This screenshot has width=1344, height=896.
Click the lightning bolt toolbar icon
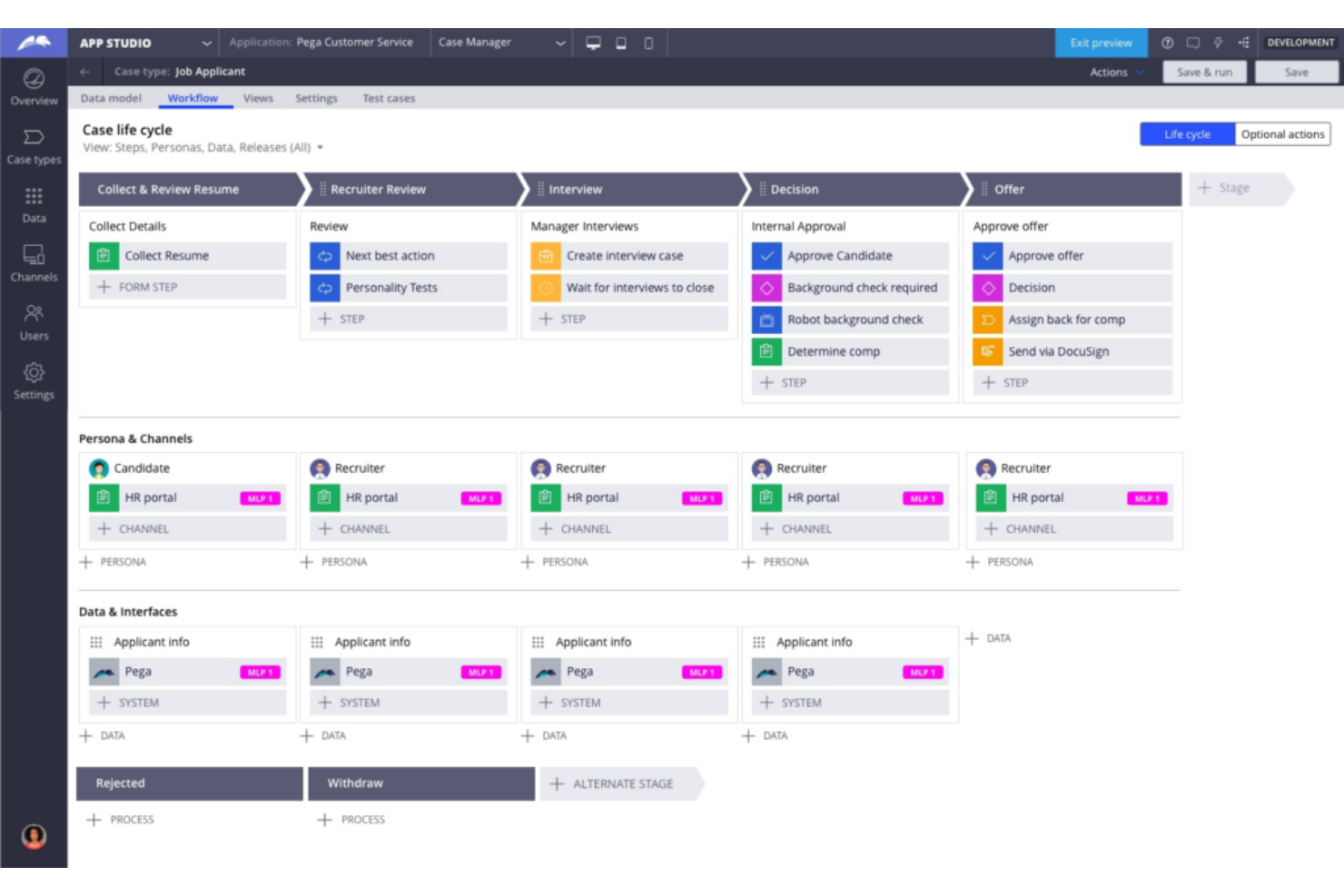click(1218, 43)
